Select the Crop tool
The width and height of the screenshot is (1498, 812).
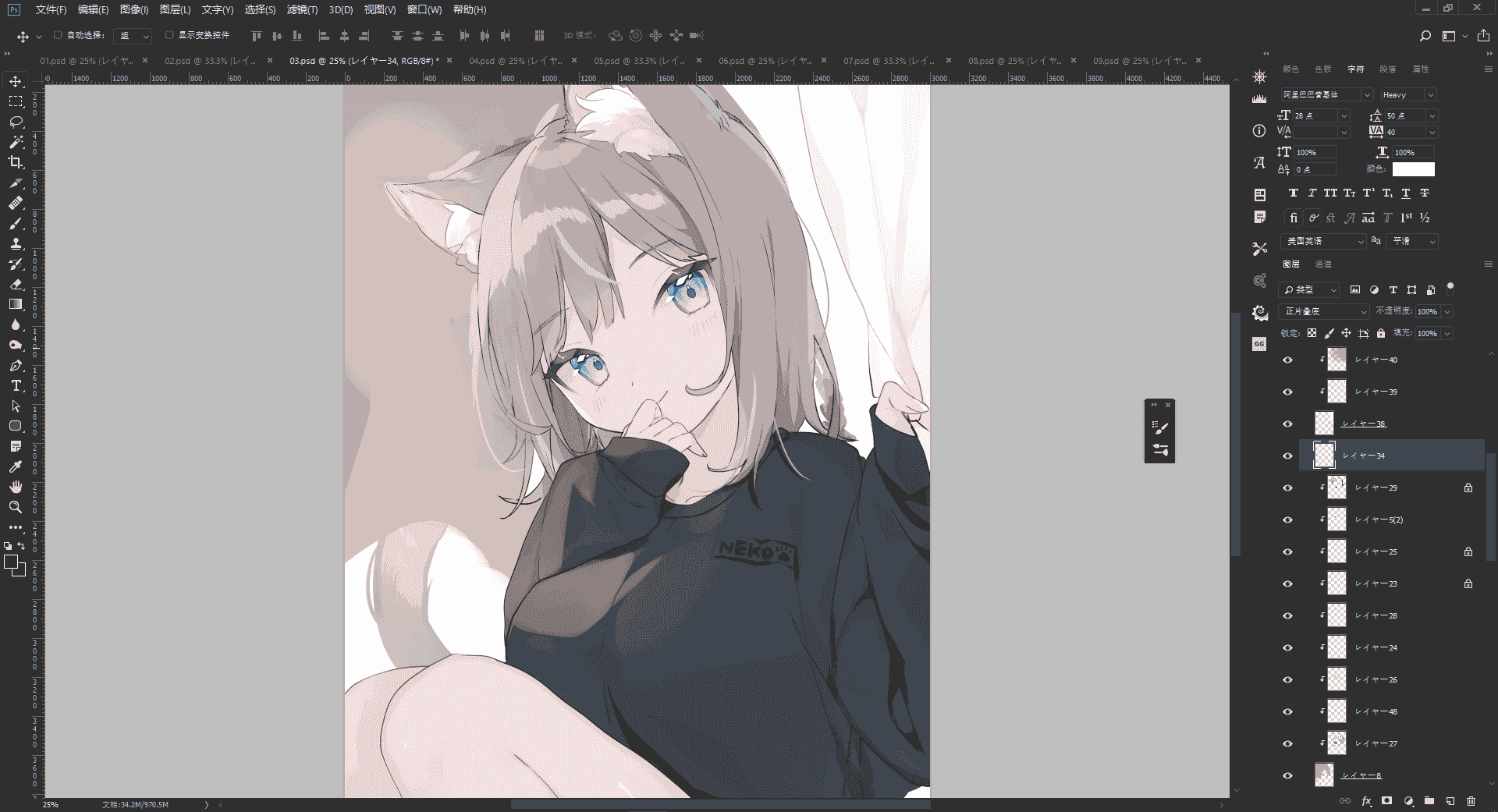(x=16, y=162)
